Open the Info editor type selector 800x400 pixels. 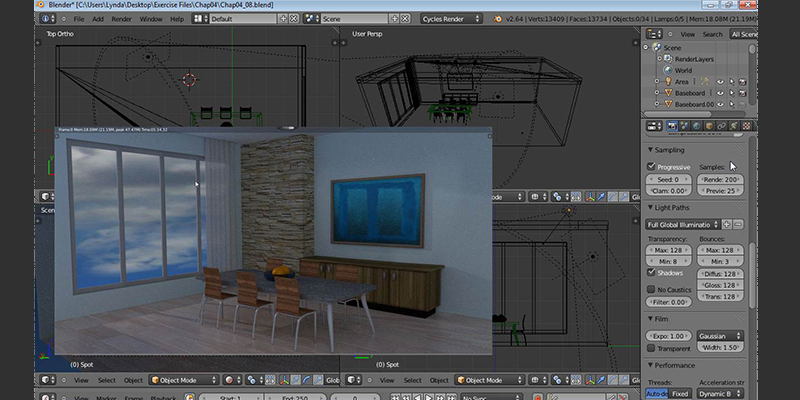(x=48, y=19)
